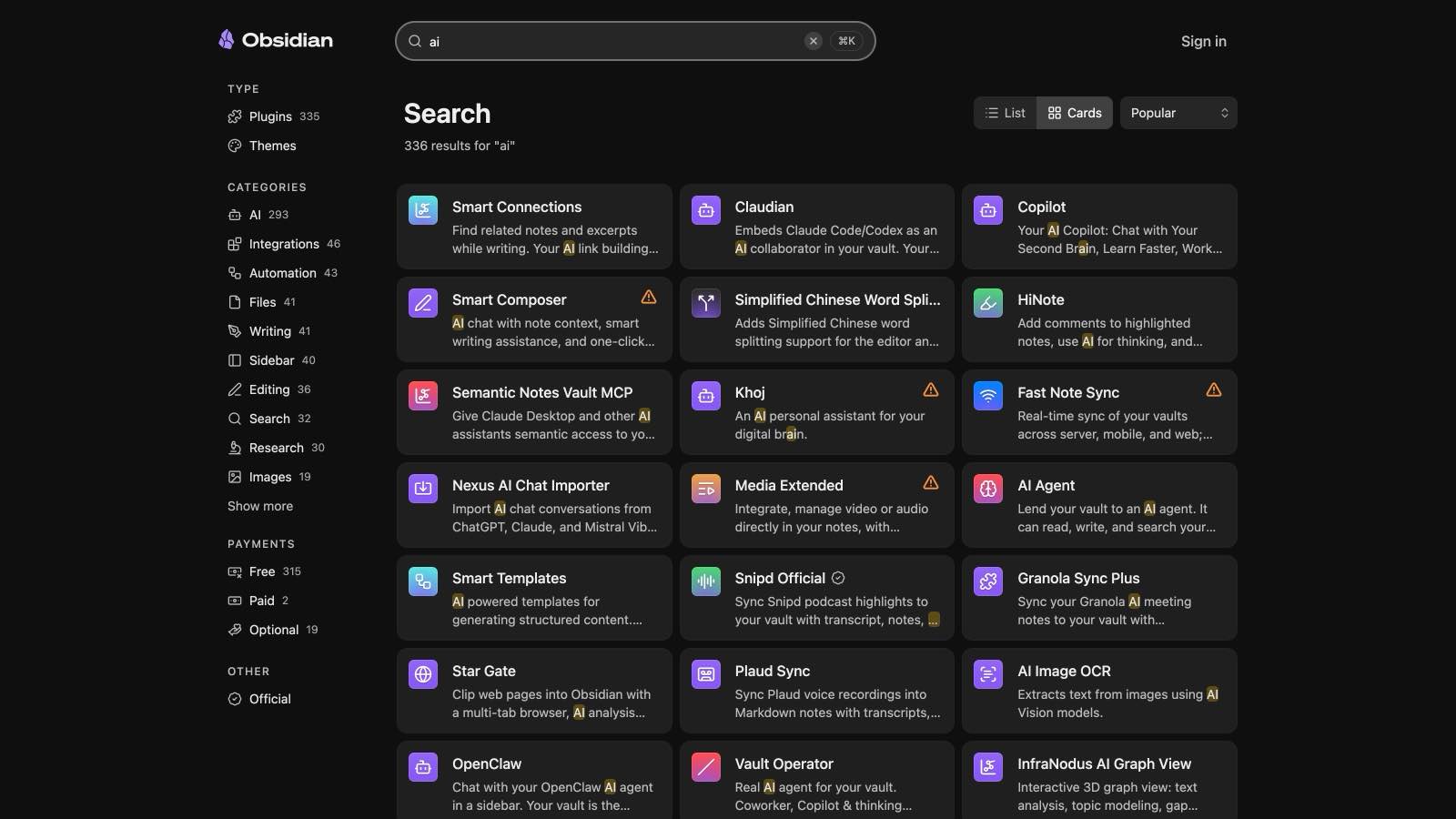The height and width of the screenshot is (819, 1456).
Task: Open the Vault Operator plugin title
Action: [784, 763]
